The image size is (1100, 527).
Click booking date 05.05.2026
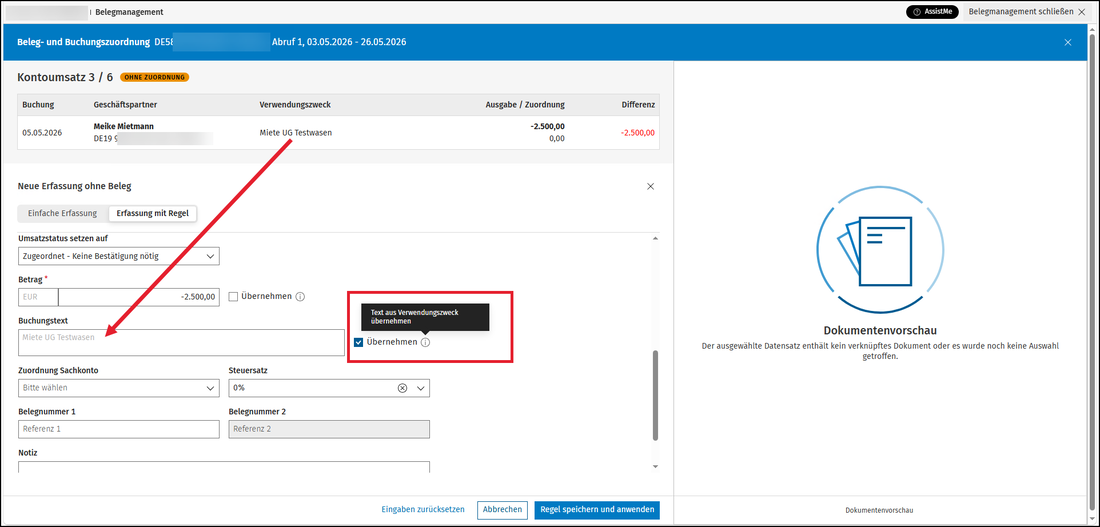click(x=42, y=132)
